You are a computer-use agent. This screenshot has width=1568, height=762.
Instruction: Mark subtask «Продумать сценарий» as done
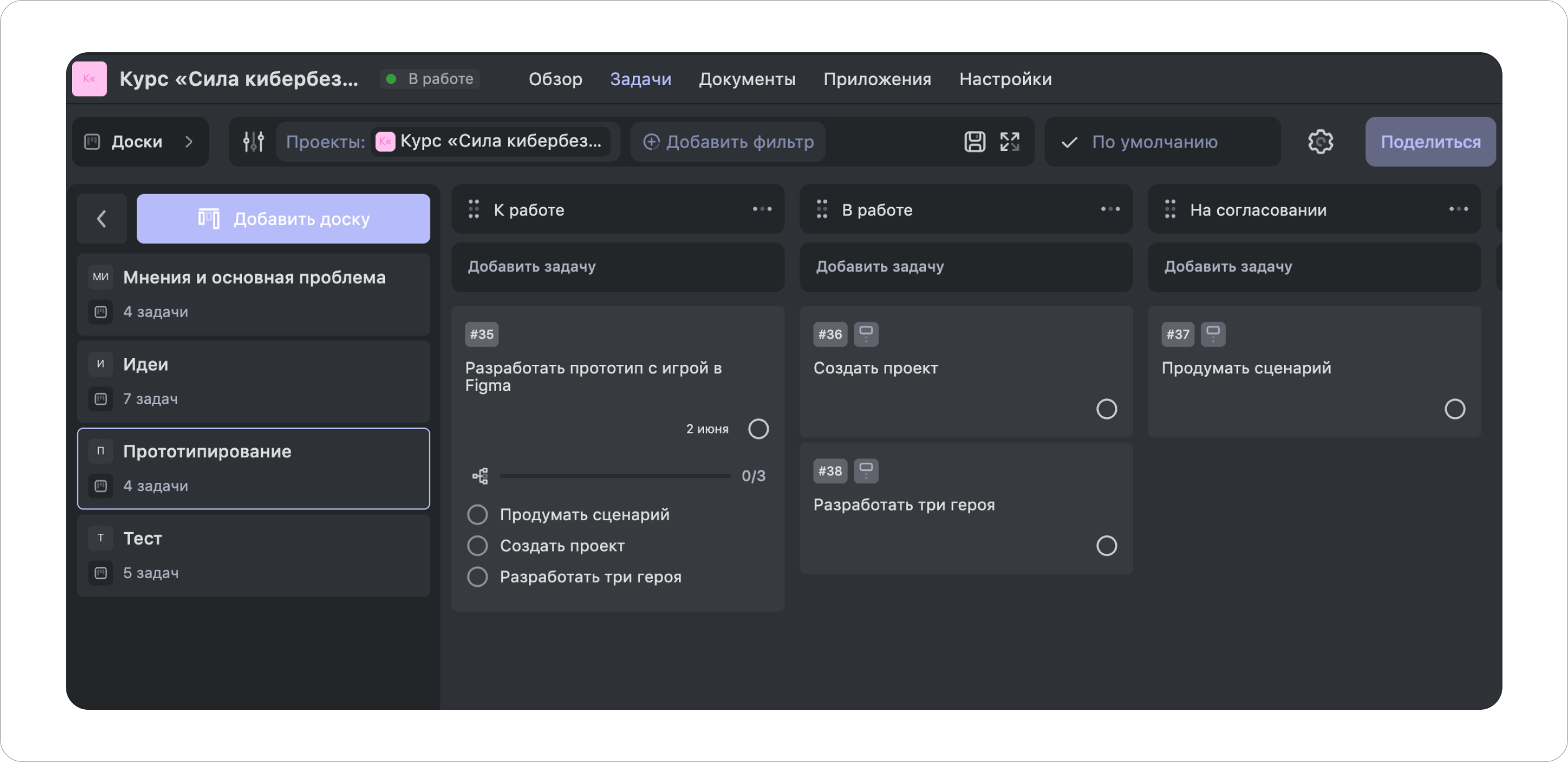click(477, 515)
